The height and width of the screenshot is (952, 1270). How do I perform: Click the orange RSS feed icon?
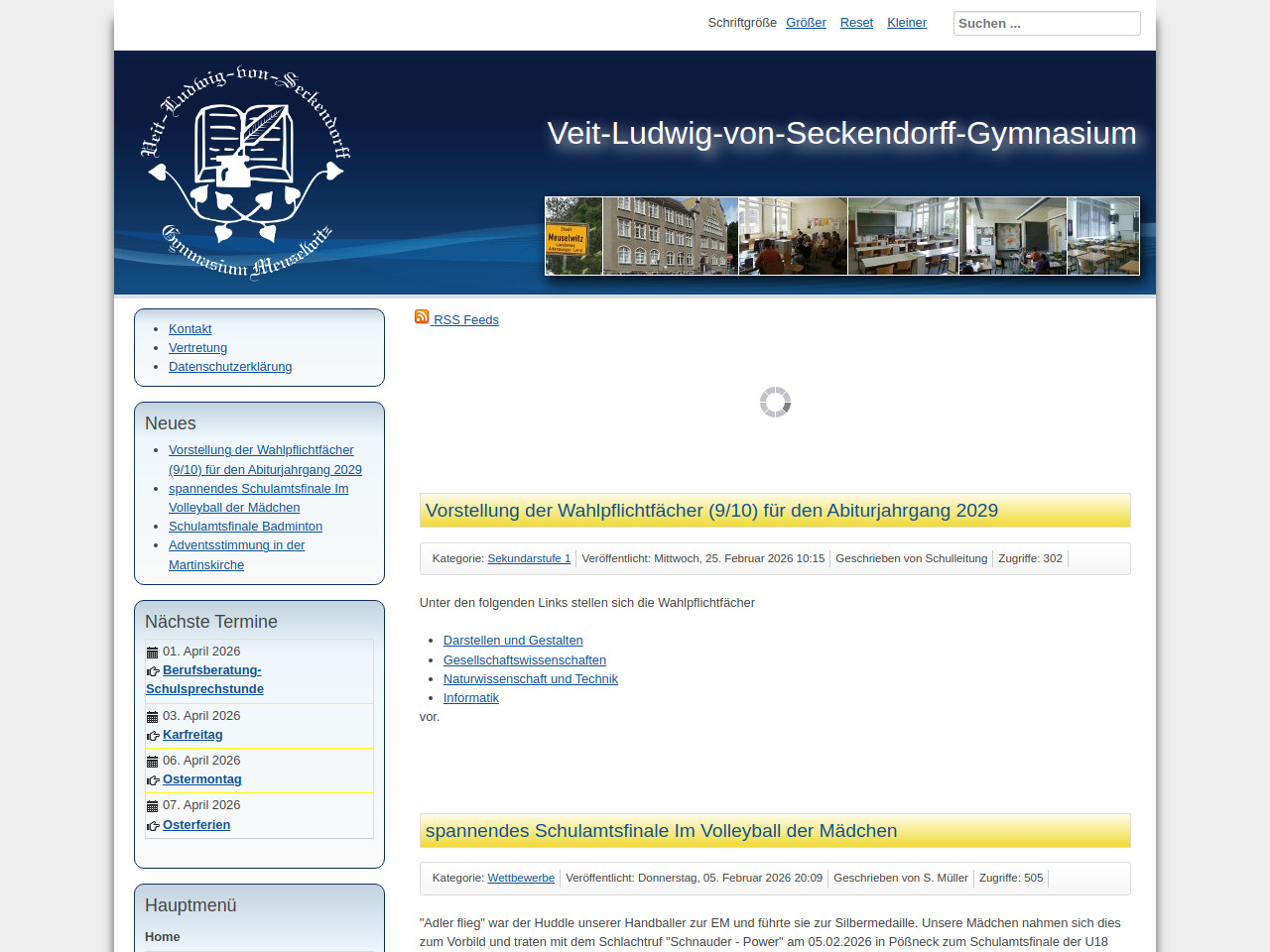(422, 317)
